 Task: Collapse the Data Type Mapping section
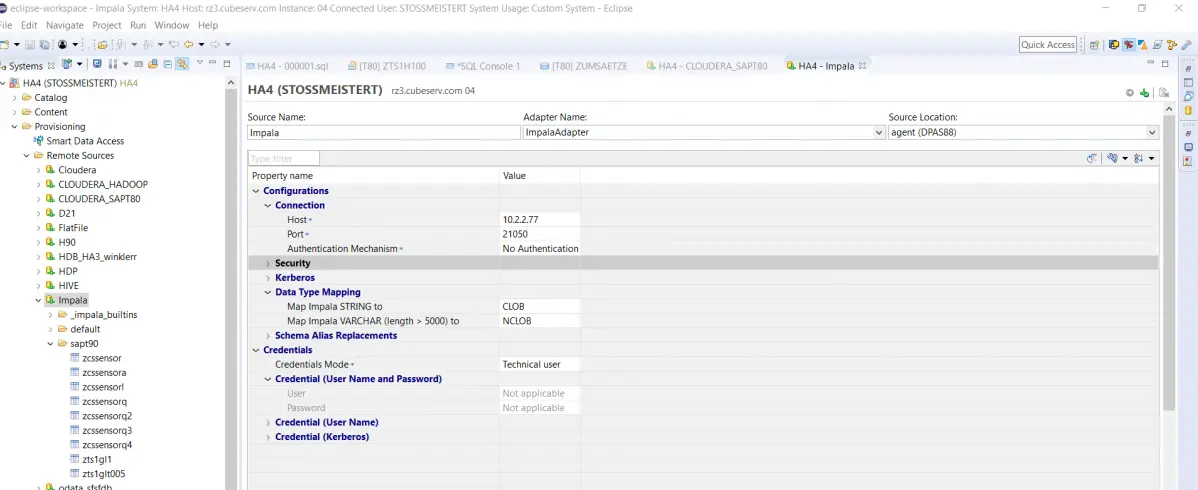pos(268,292)
